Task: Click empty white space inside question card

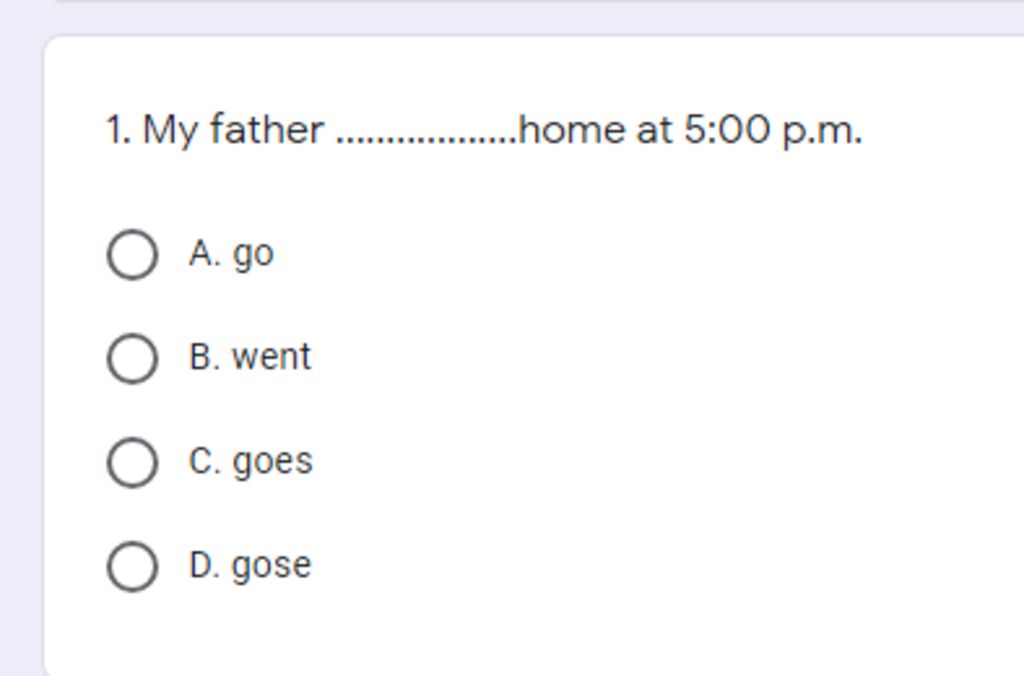Action: 653,392
